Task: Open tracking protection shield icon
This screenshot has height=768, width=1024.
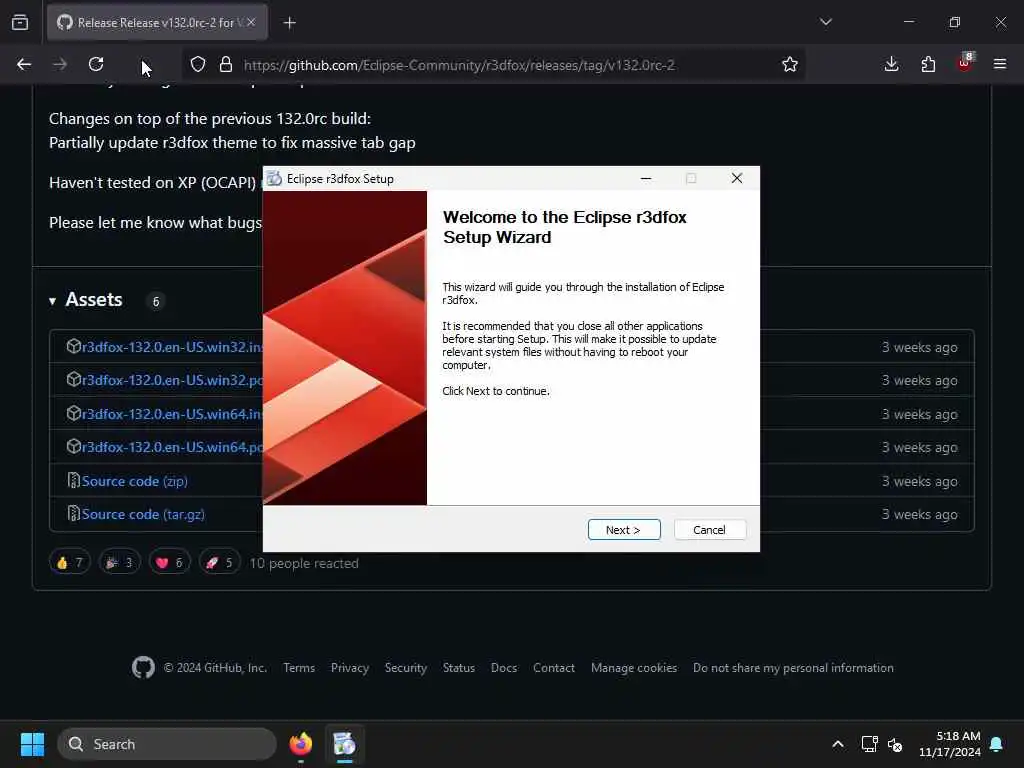Action: (198, 64)
